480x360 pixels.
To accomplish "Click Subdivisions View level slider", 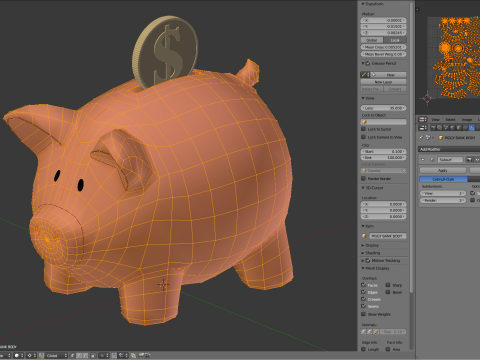I will (x=443, y=193).
